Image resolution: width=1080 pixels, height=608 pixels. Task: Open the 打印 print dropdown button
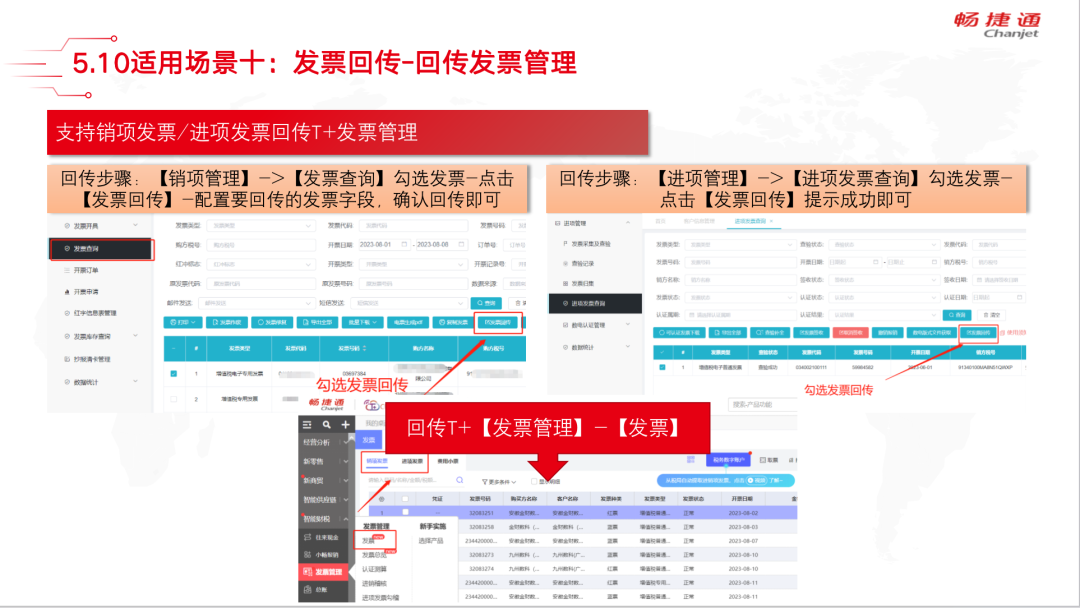click(x=183, y=322)
